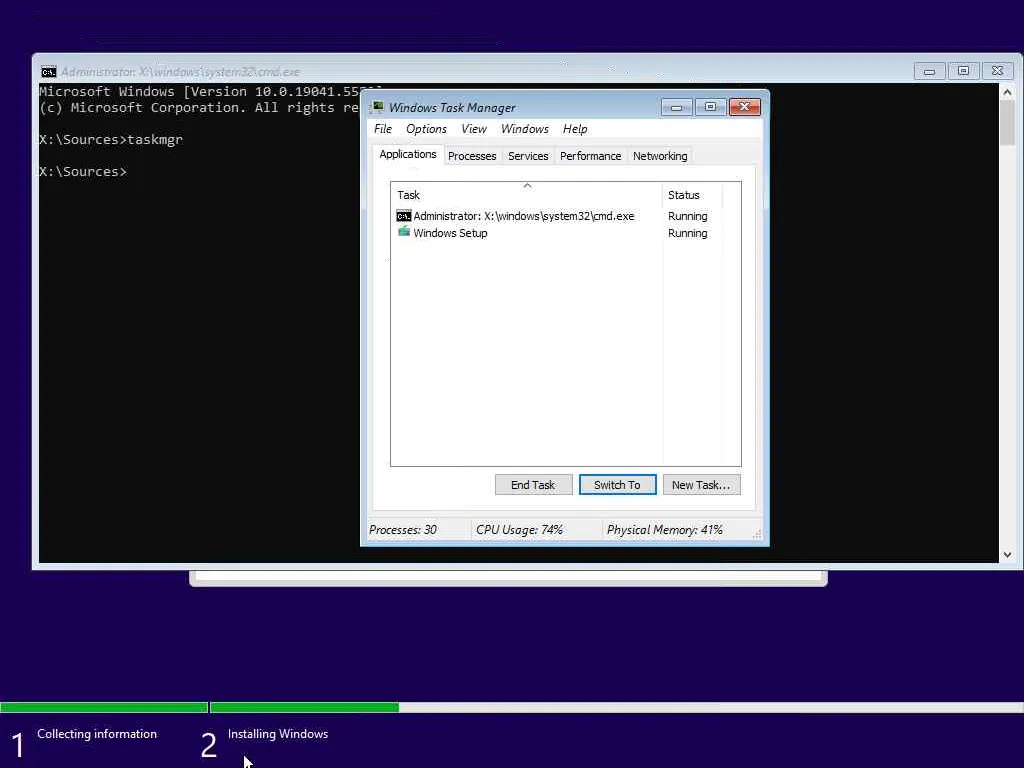Click the Switch To button

coord(617,485)
